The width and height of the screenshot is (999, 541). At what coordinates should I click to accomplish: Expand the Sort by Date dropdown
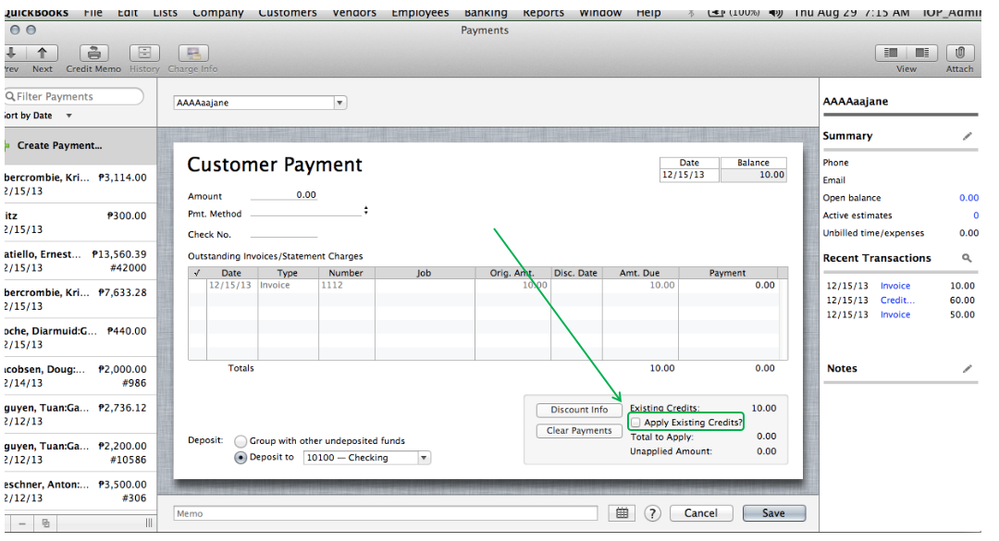point(69,115)
